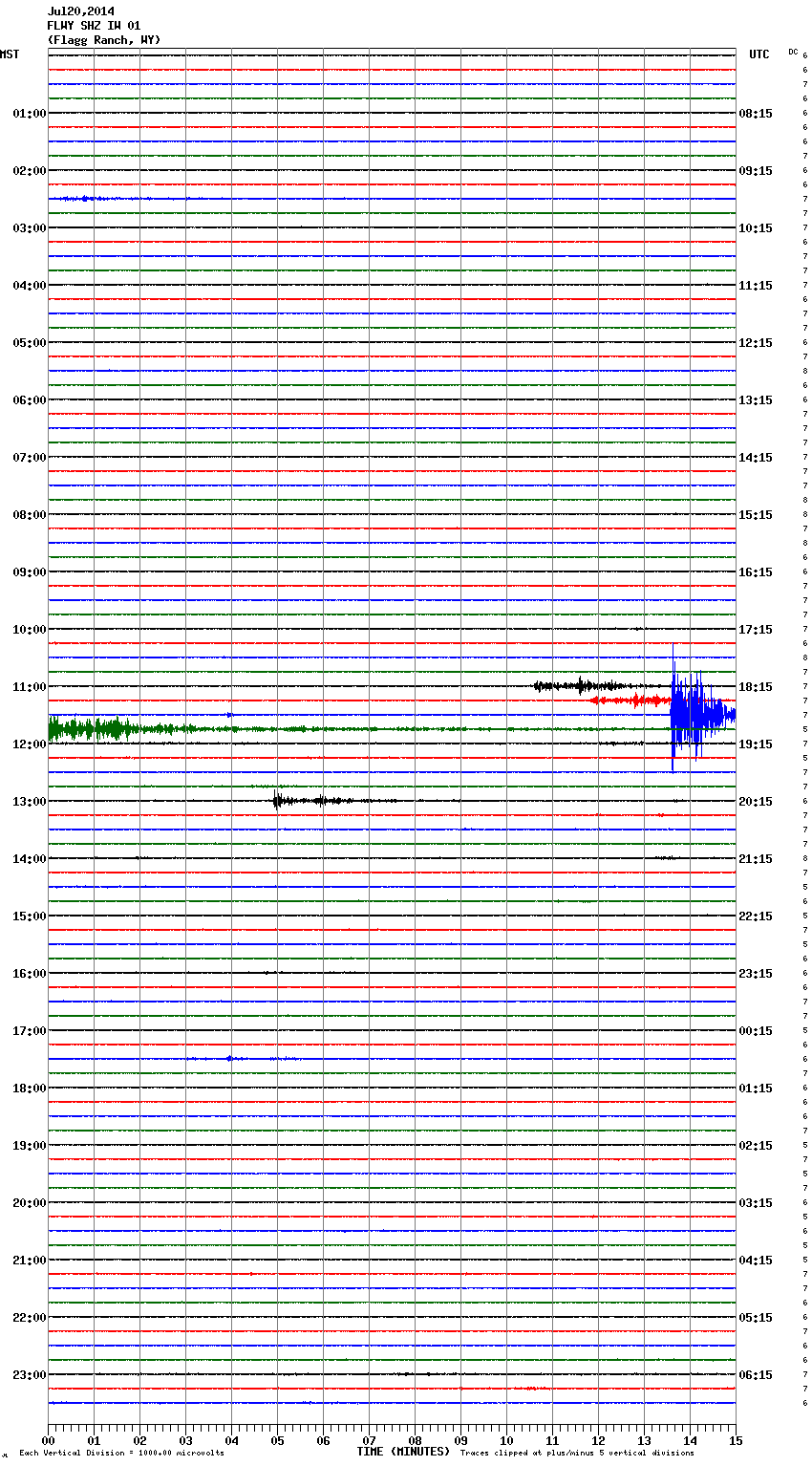
Task: Click the minute 12 axis tick label
Action: coord(599,1441)
